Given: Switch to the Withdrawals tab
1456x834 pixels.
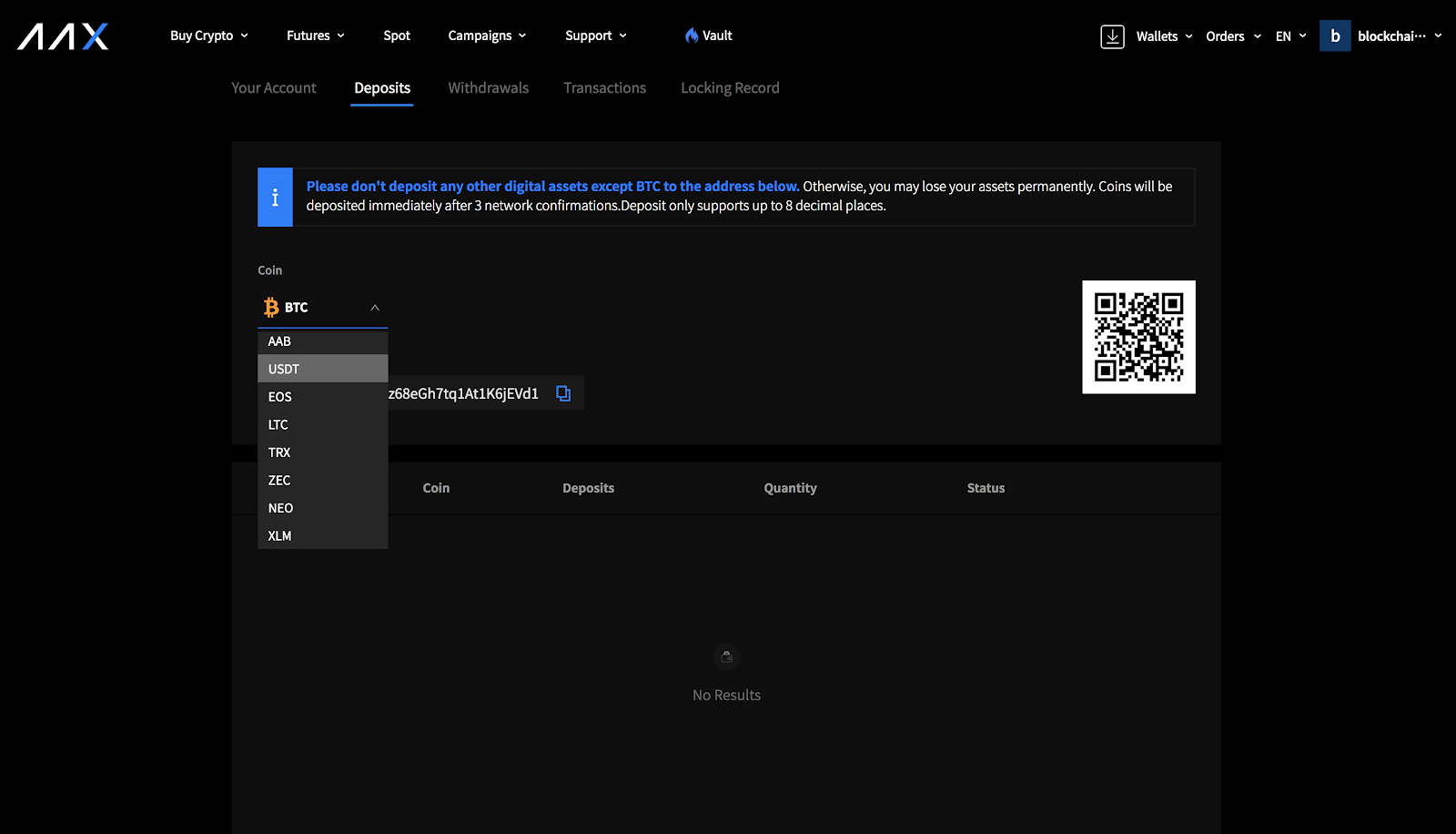Looking at the screenshot, I should 488,88.
